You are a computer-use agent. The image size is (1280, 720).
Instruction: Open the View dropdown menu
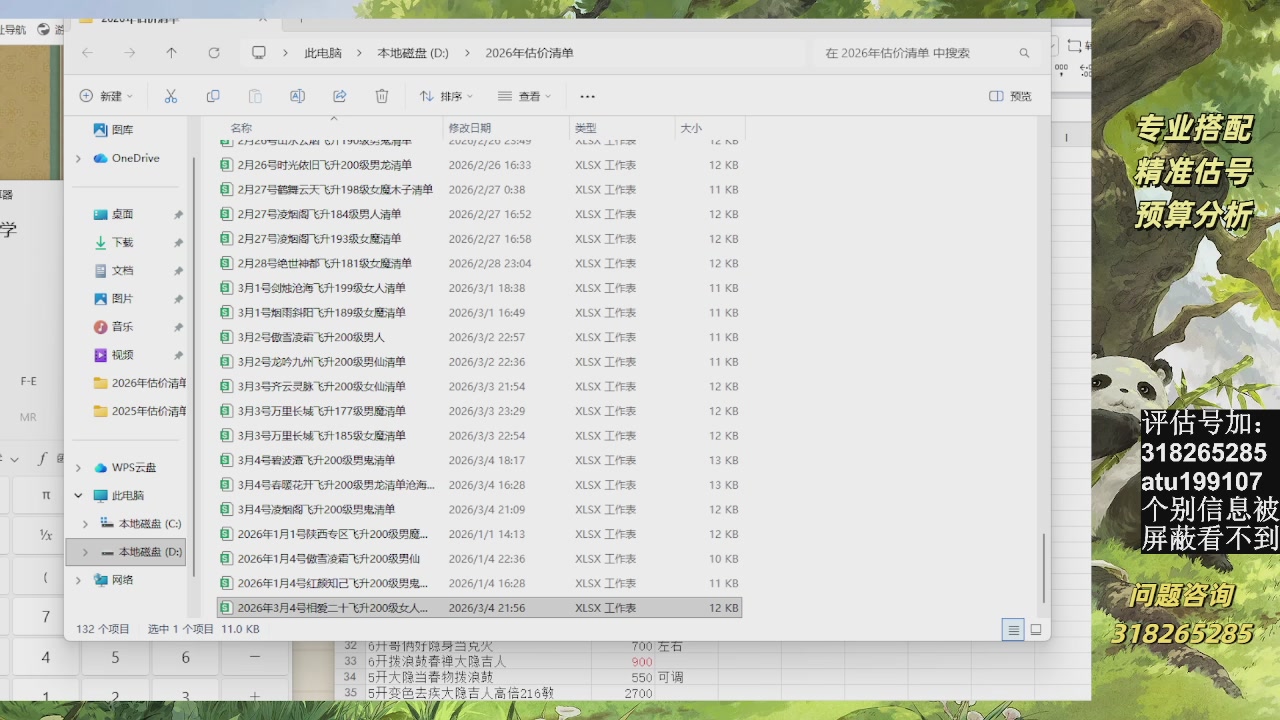coord(524,96)
